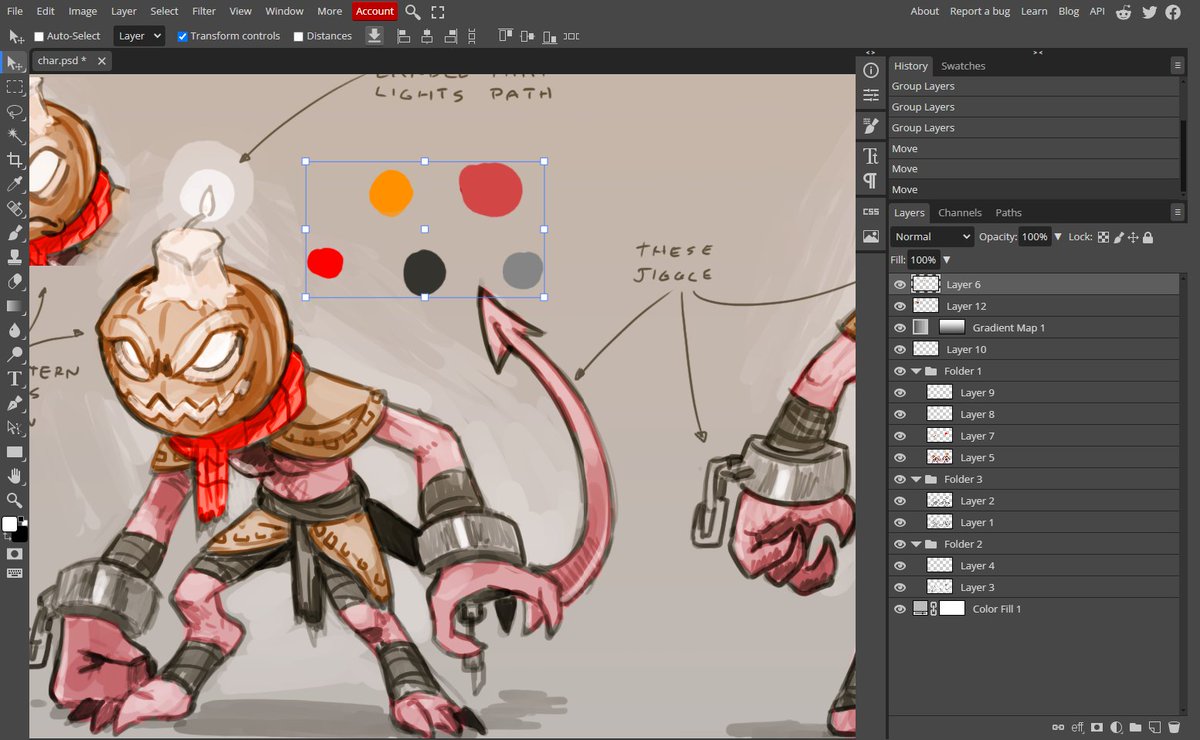Screen dimensions: 1200x740
Task: Enable the Auto-Select checkbox
Action: pos(39,36)
